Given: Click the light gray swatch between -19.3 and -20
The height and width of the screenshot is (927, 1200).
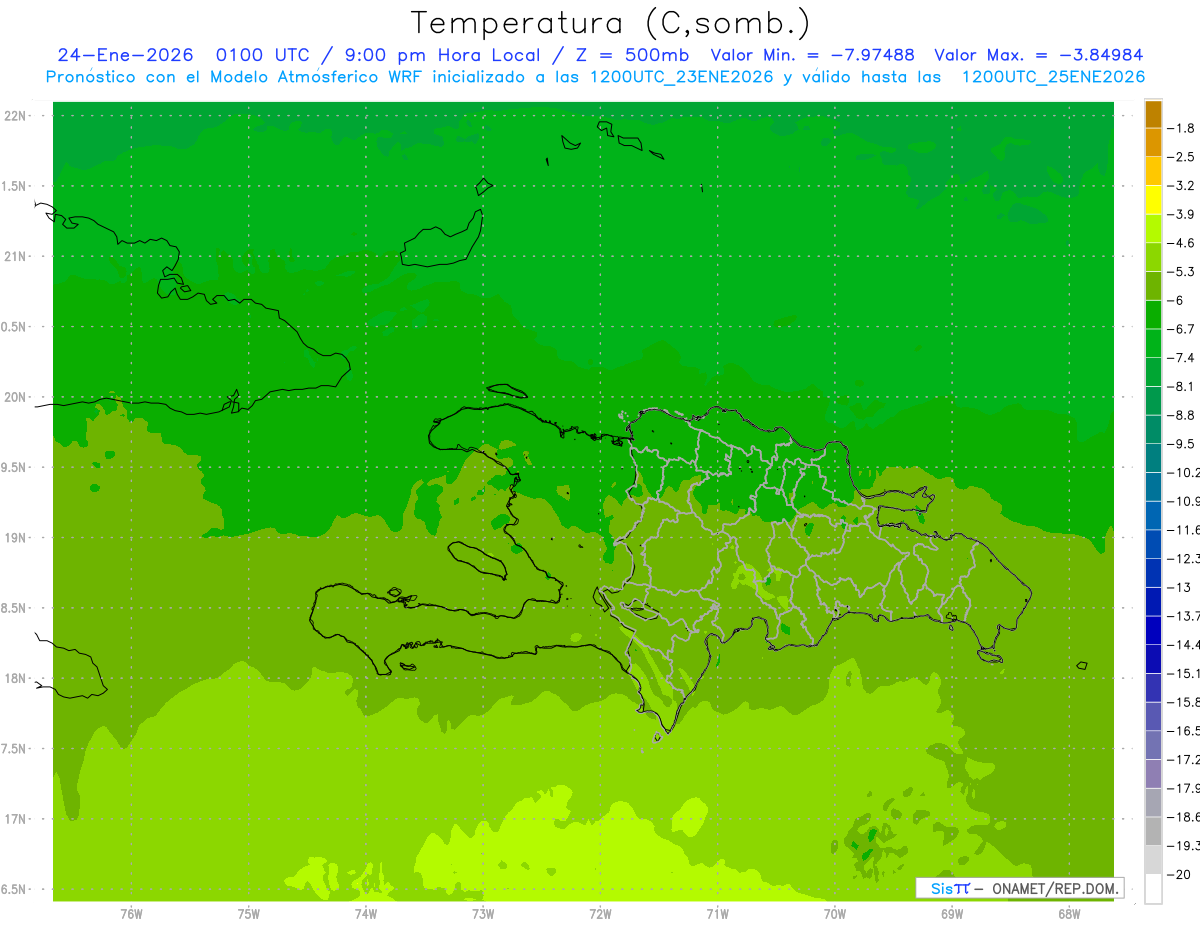Looking at the screenshot, I should 1153,860.
